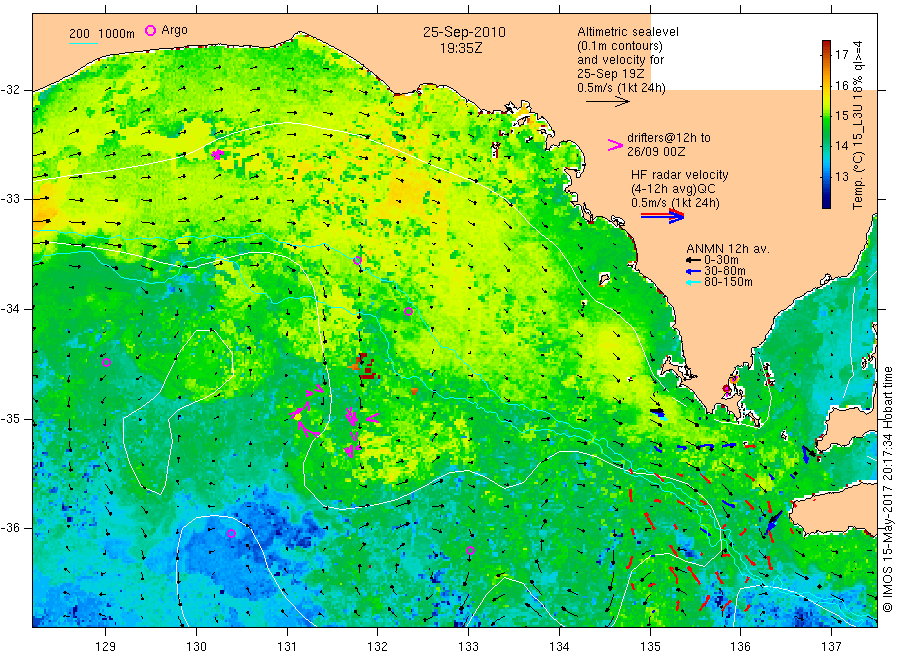
Task: Click longitude axis label 133
Action: 468,647
